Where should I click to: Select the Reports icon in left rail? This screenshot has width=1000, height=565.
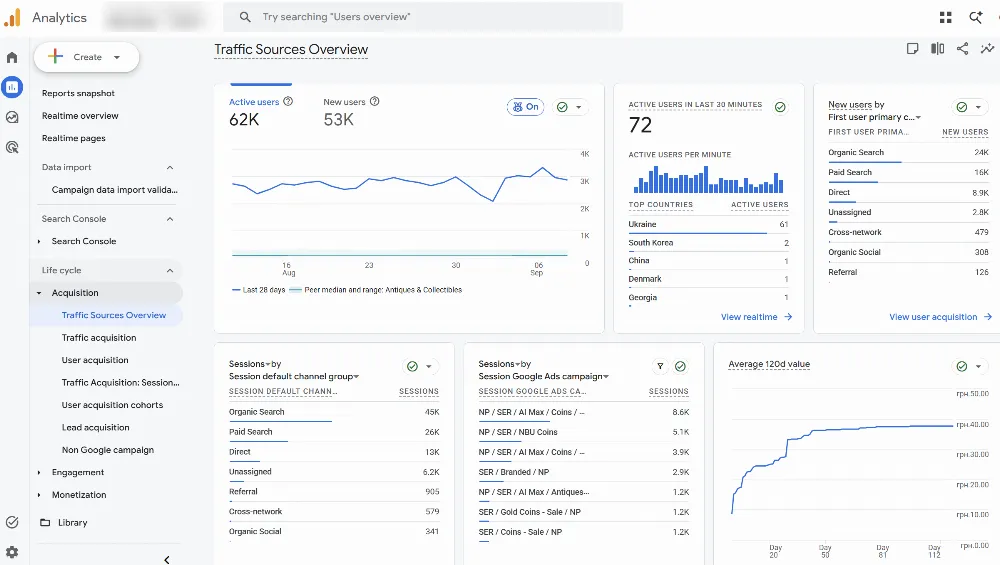12,87
